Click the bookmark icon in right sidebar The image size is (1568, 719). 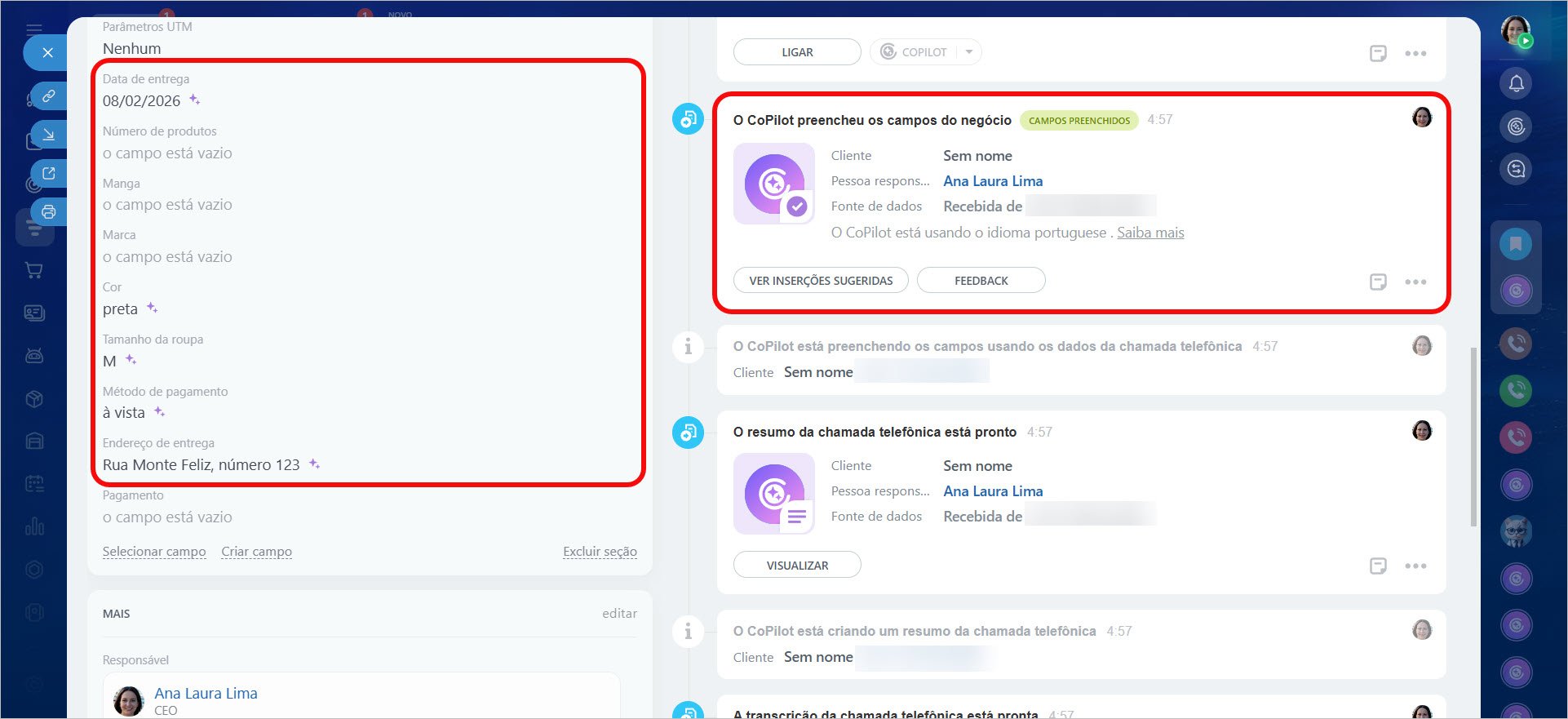(x=1516, y=244)
